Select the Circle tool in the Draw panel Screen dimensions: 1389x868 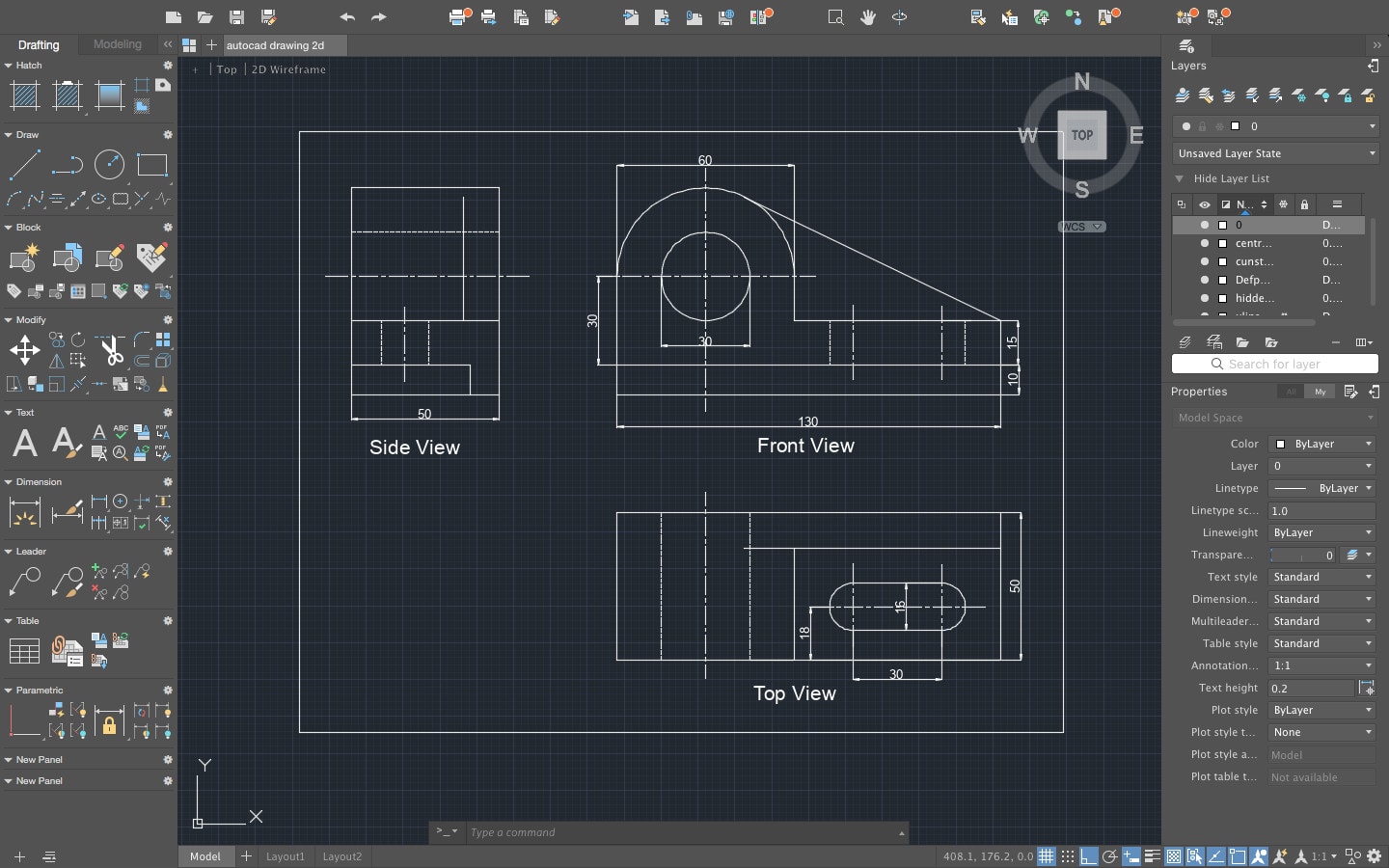[109, 165]
